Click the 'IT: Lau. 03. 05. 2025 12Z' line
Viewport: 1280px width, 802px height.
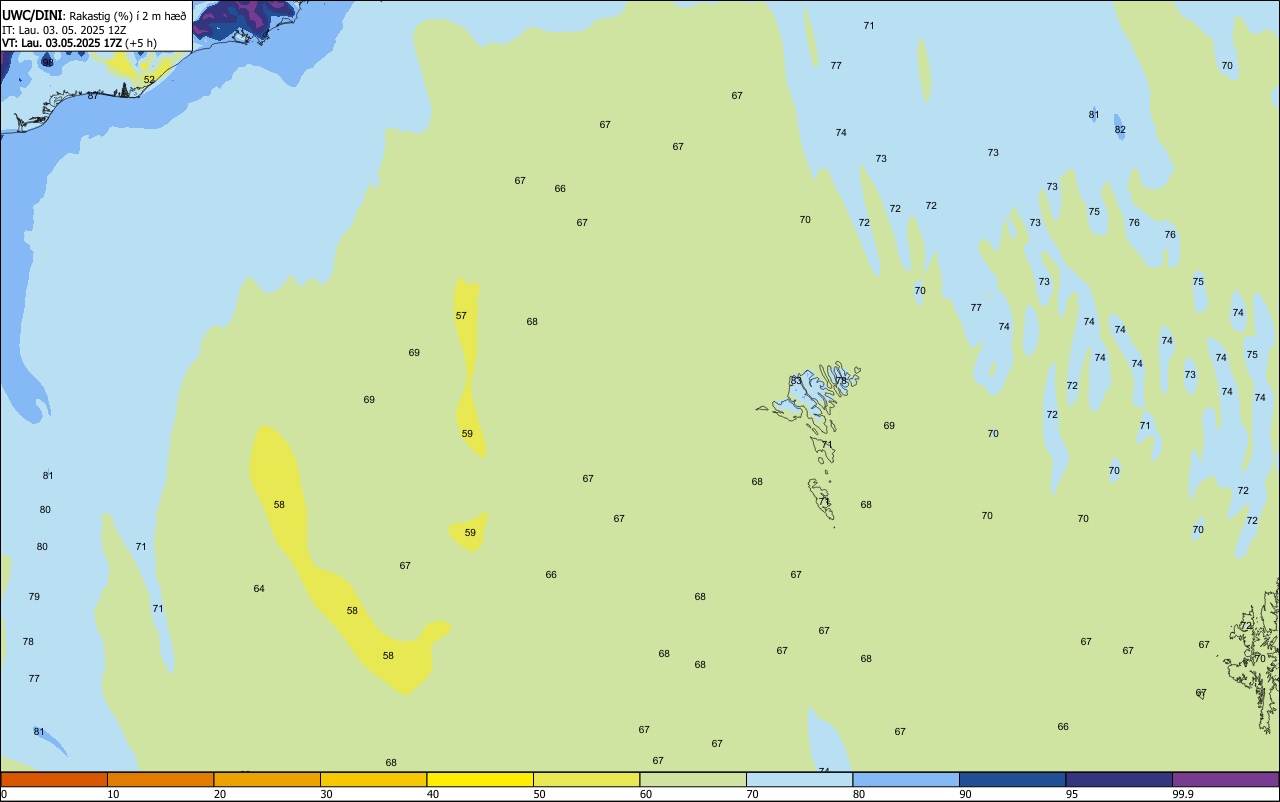coord(64,29)
